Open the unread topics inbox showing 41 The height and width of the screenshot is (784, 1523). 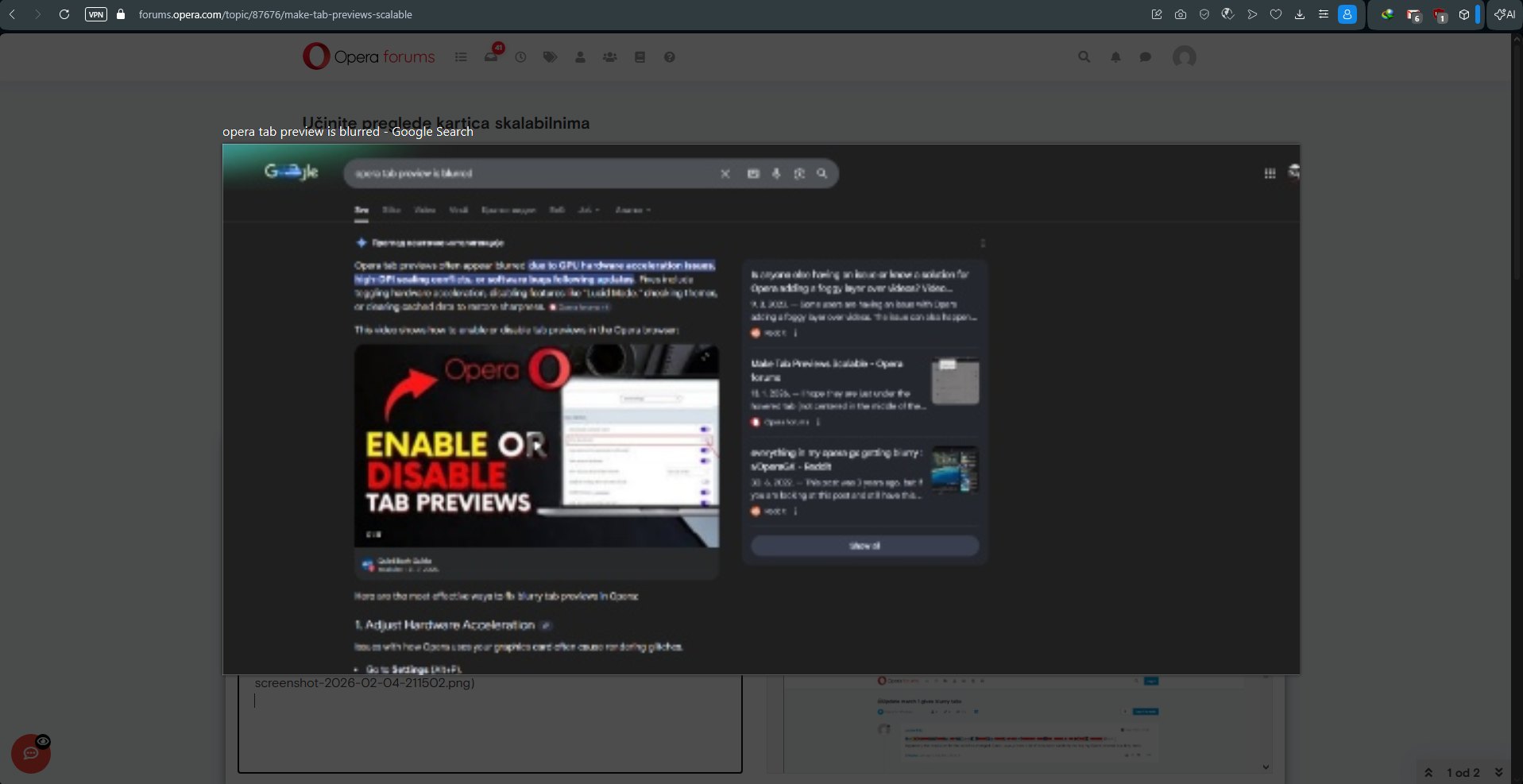tap(490, 56)
